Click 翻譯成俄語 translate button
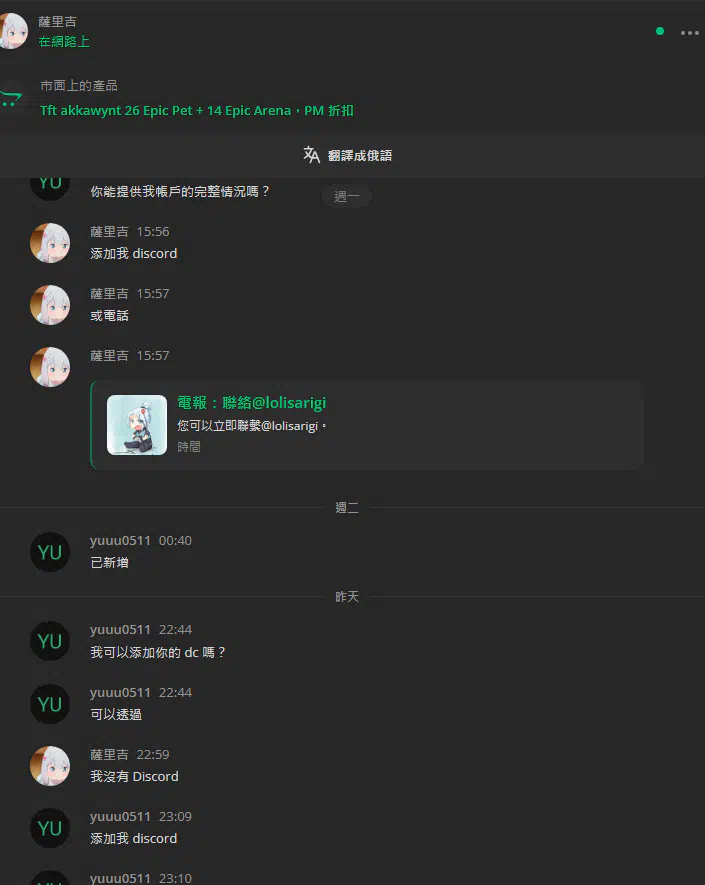This screenshot has width=705, height=885. click(360, 155)
